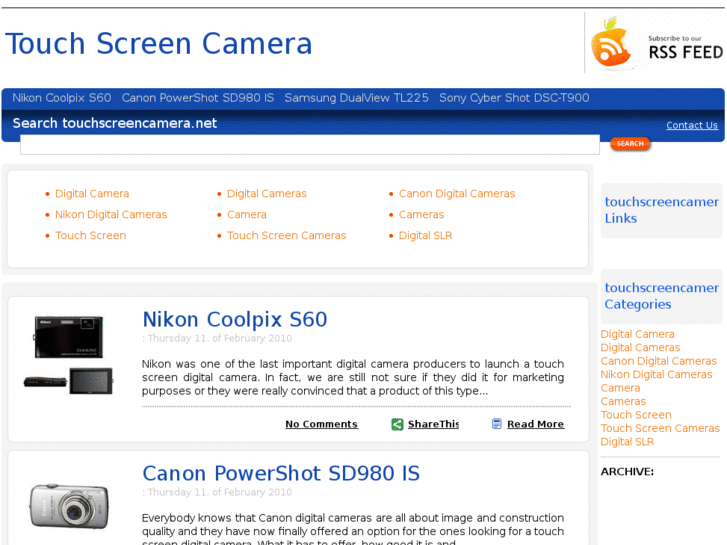Image resolution: width=727 pixels, height=545 pixels.
Task: Click ShareThis text under Nikon article
Action: 433,424
